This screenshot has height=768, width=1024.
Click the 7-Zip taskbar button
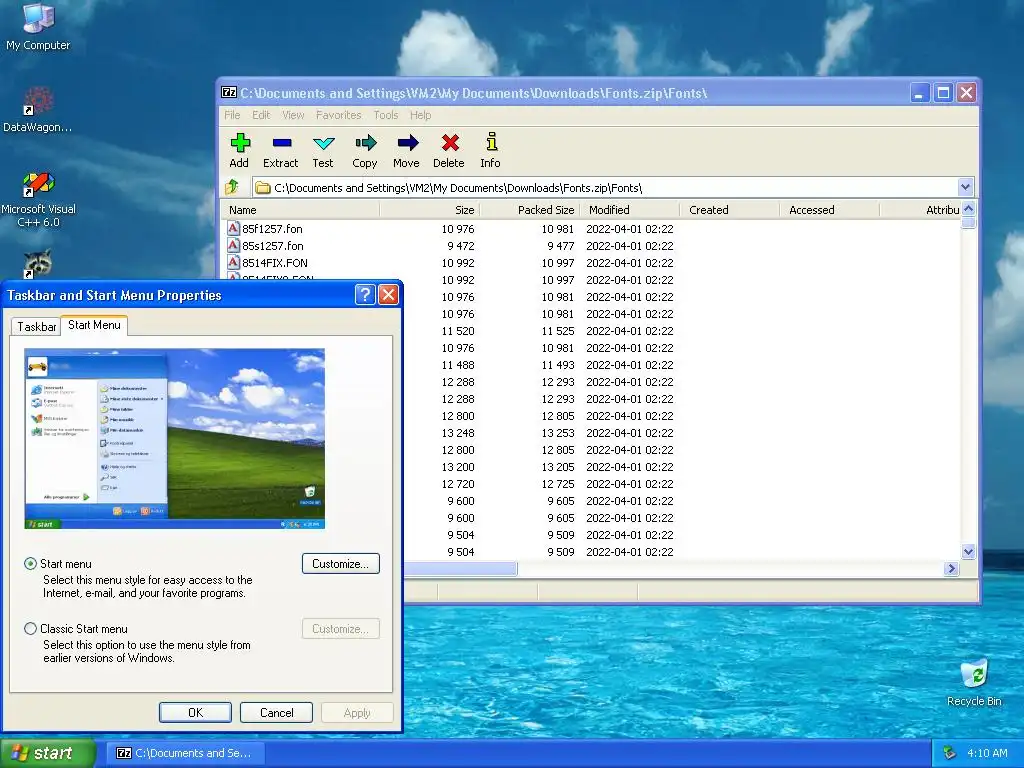[184, 753]
